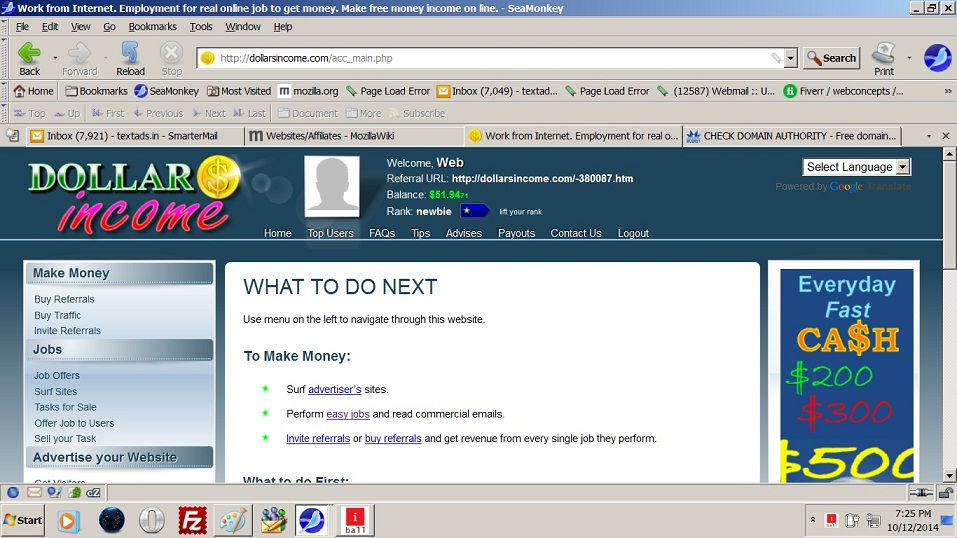Open the FAQs page

tap(382, 233)
